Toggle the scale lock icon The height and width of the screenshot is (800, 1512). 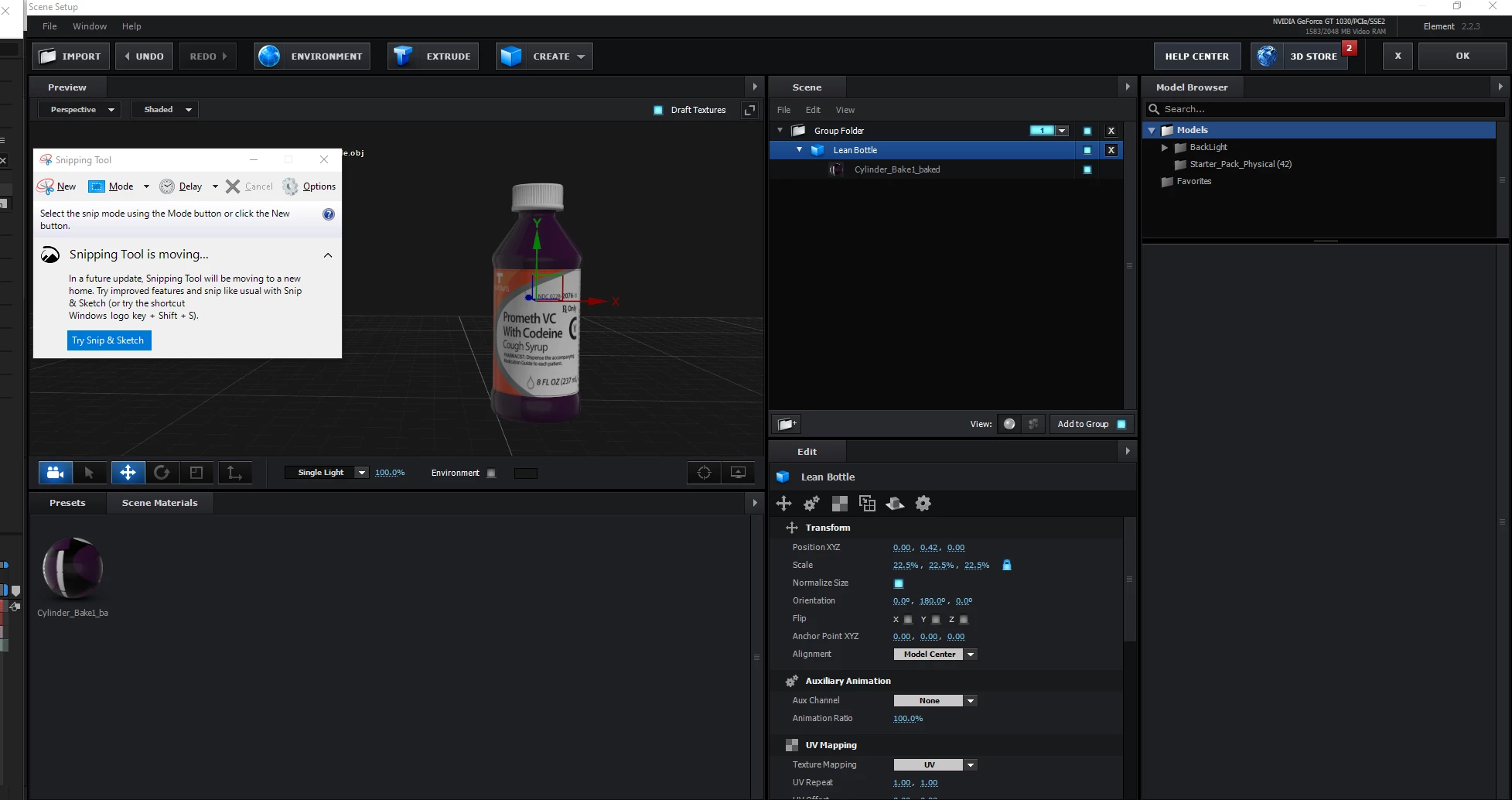click(x=1007, y=565)
